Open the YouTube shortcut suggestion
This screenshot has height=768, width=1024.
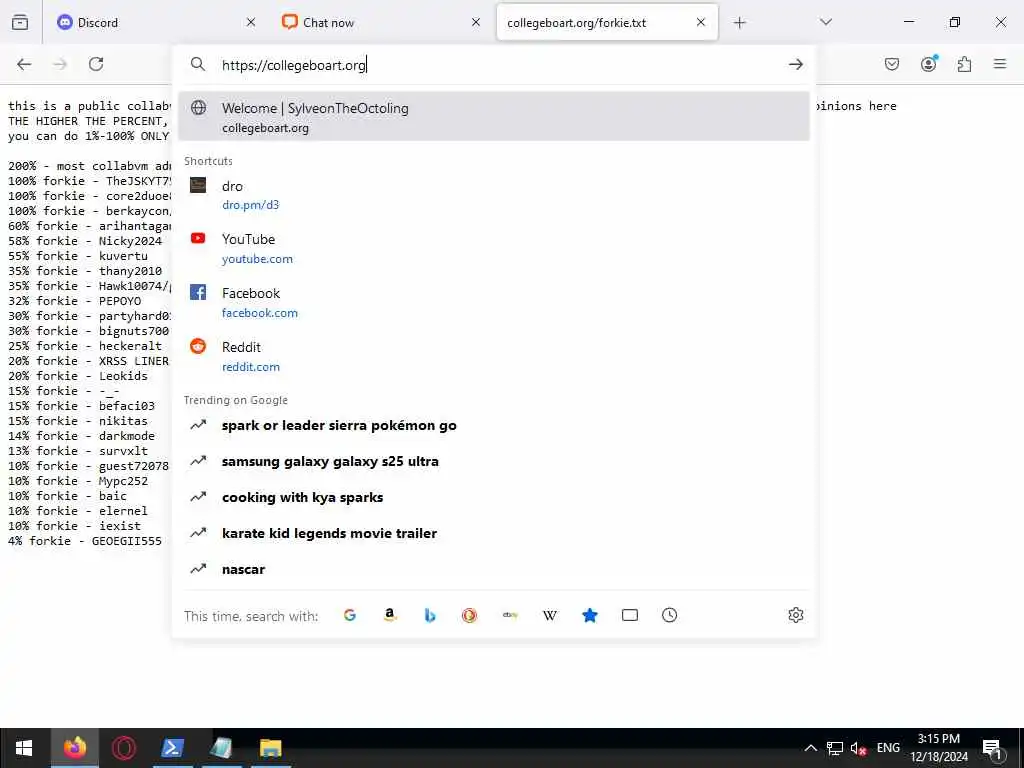pyautogui.click(x=494, y=248)
